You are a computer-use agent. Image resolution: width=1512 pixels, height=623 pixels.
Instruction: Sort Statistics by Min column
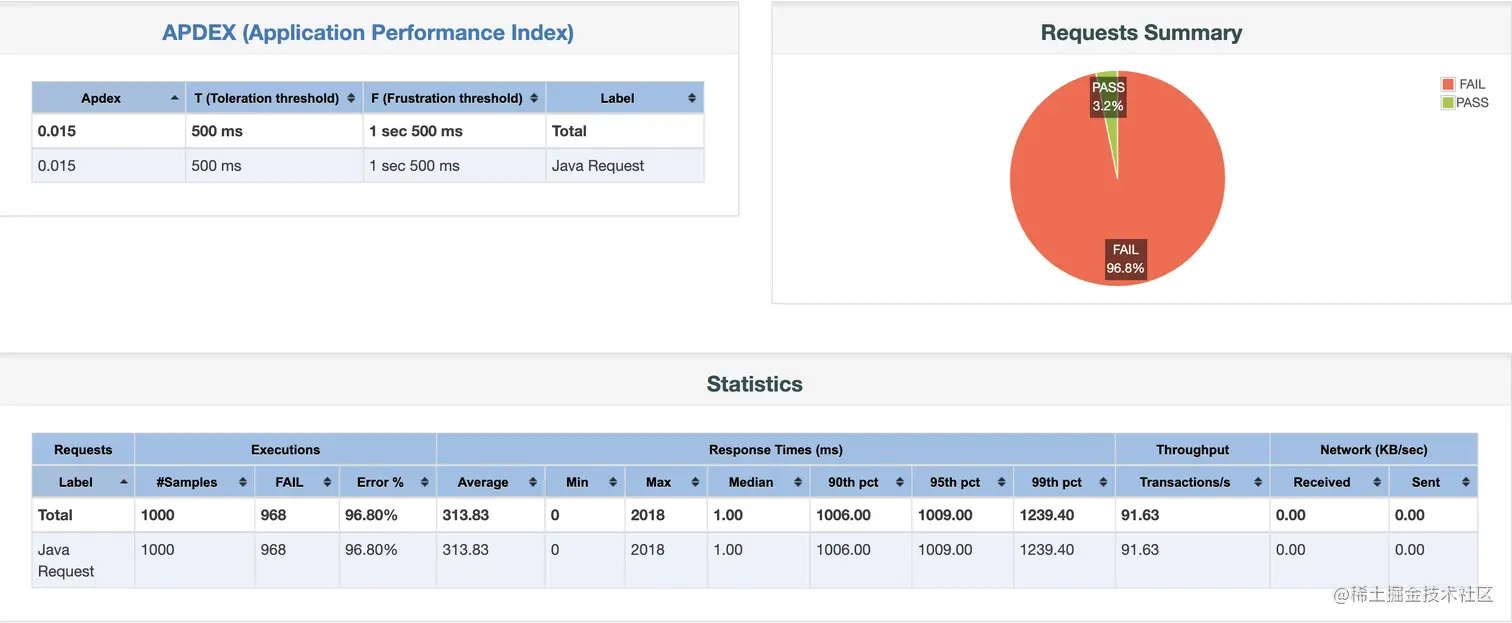585,482
